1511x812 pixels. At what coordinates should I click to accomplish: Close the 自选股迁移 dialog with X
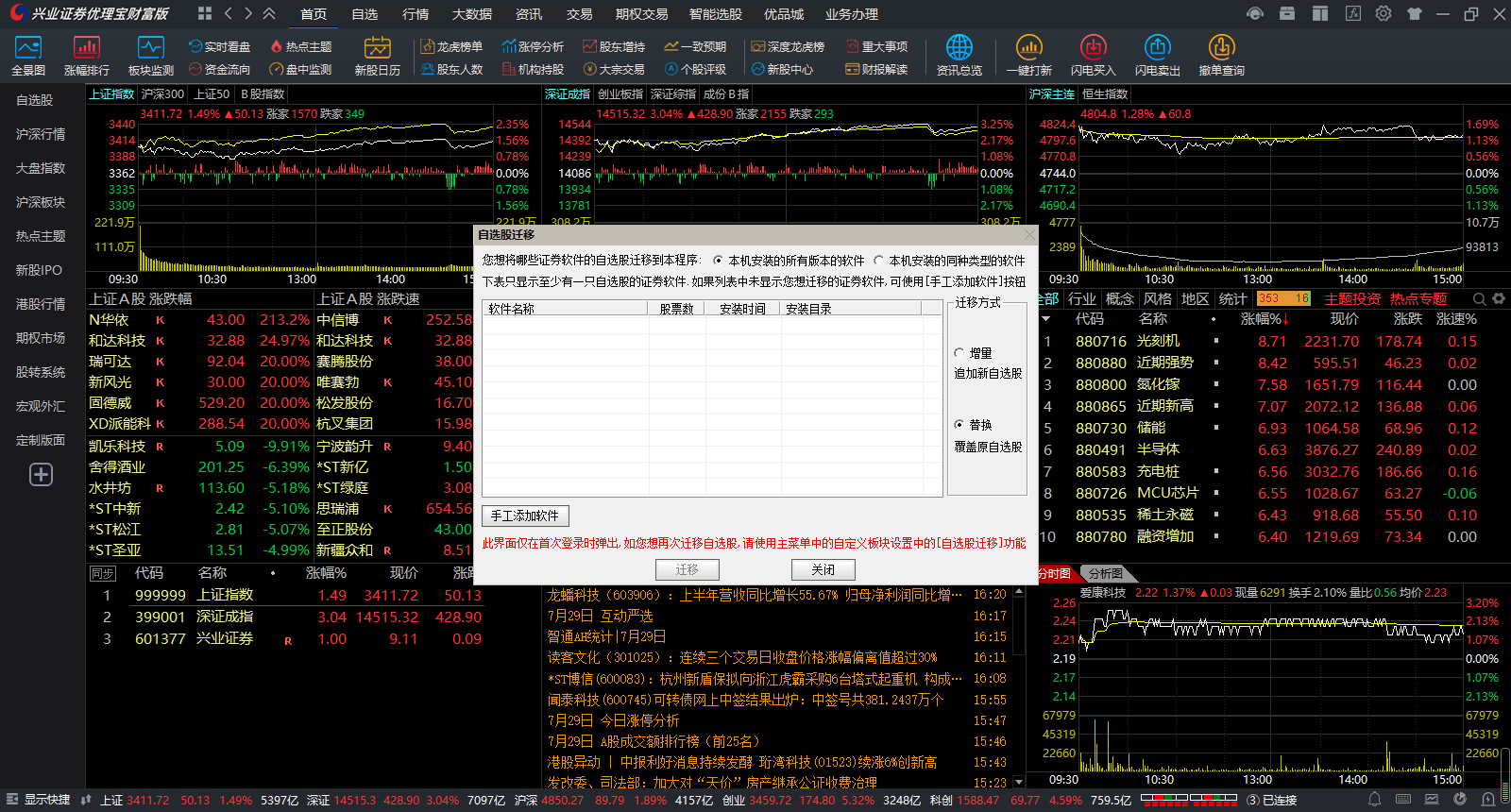coord(1029,234)
